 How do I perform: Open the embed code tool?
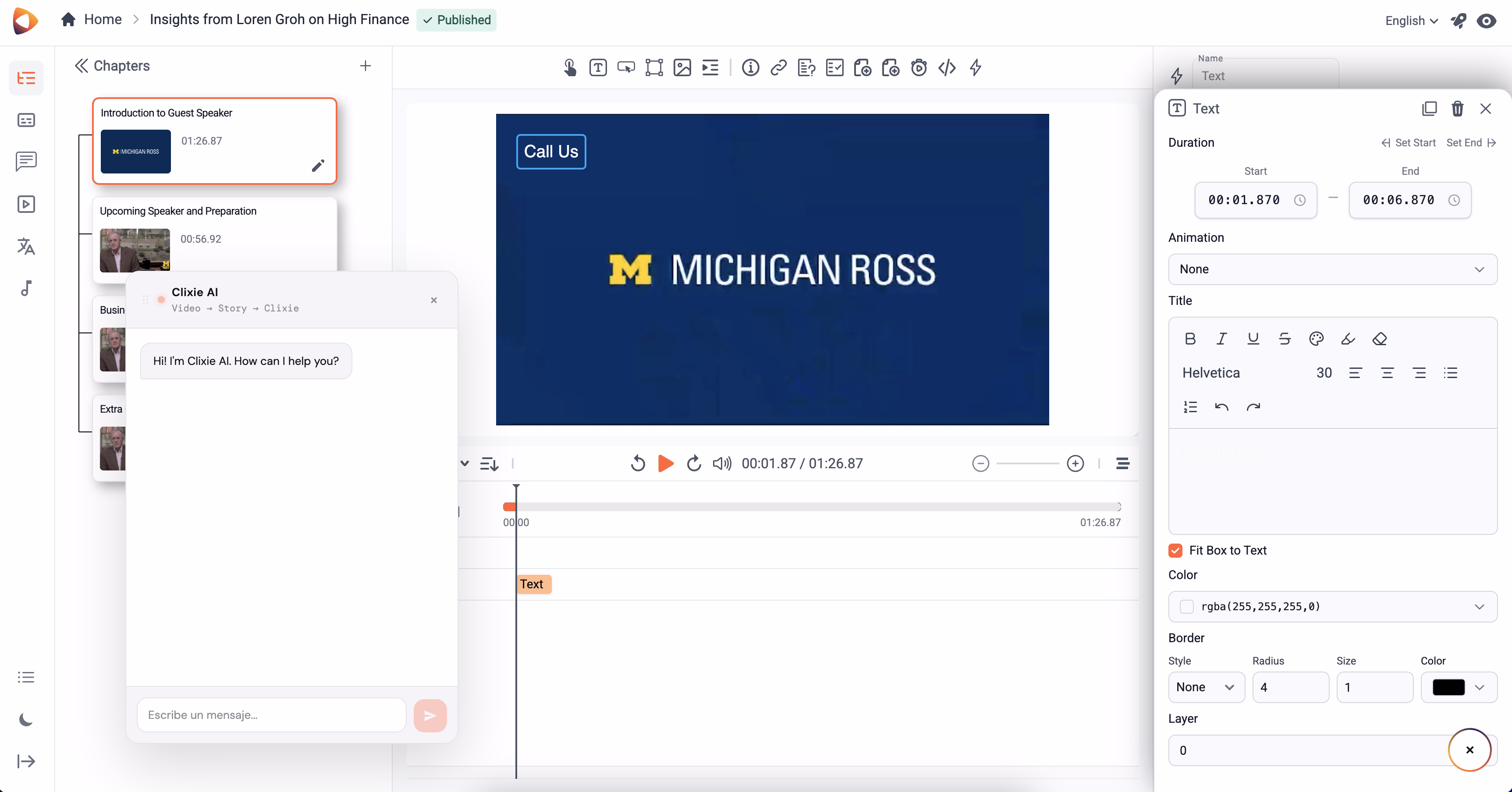point(947,67)
